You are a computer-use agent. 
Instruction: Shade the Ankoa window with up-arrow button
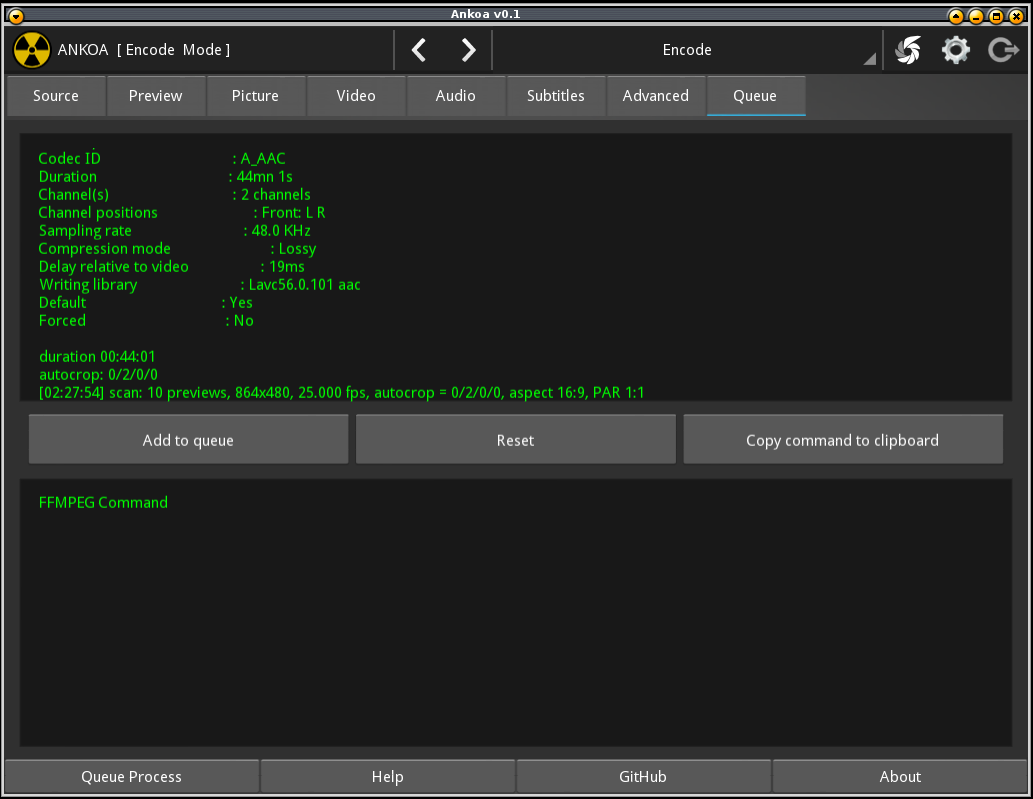(956, 15)
